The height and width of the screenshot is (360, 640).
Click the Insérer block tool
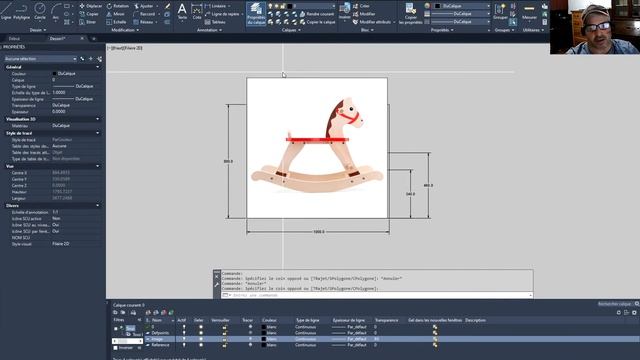(345, 11)
